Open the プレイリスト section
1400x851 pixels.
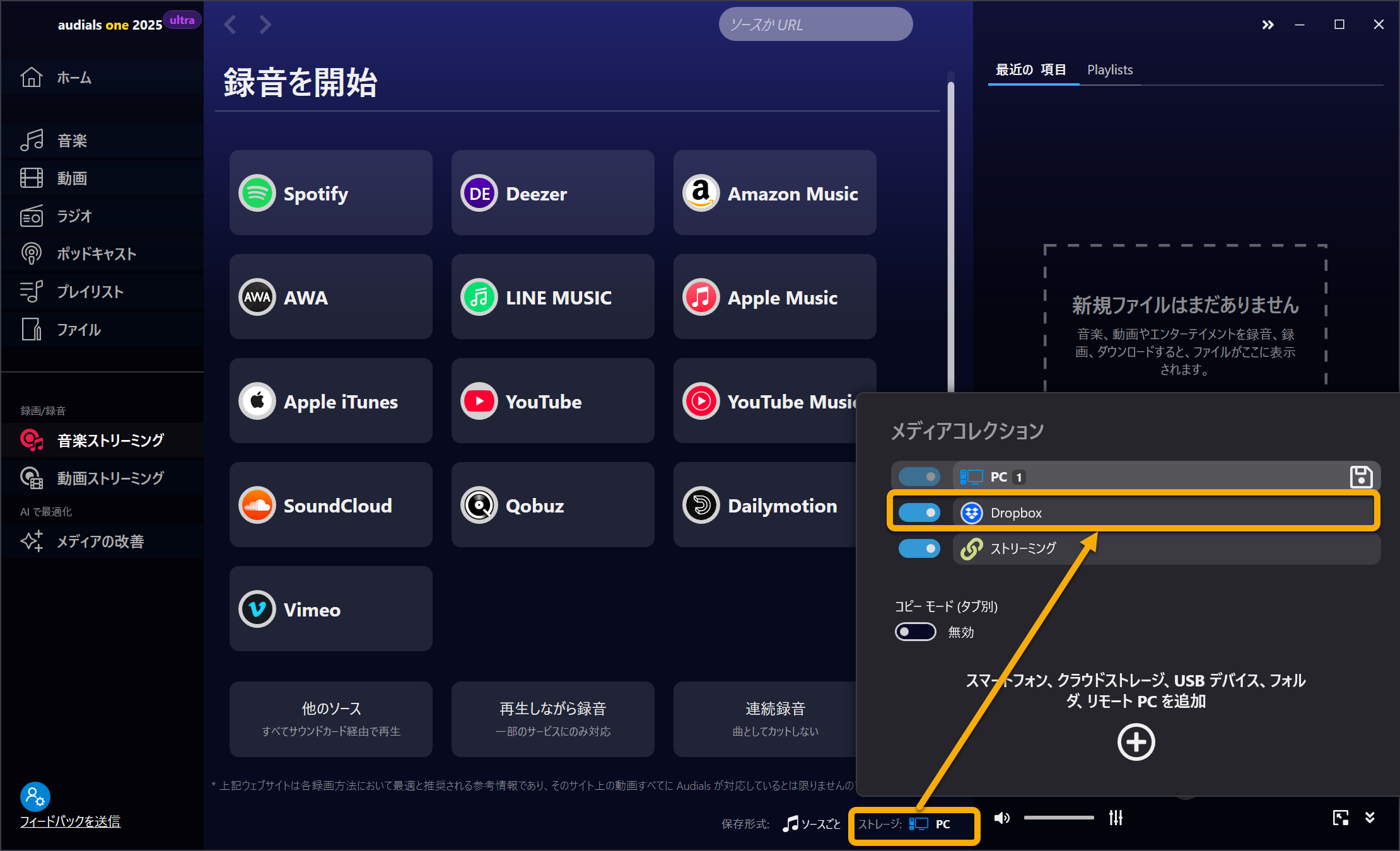click(x=102, y=292)
